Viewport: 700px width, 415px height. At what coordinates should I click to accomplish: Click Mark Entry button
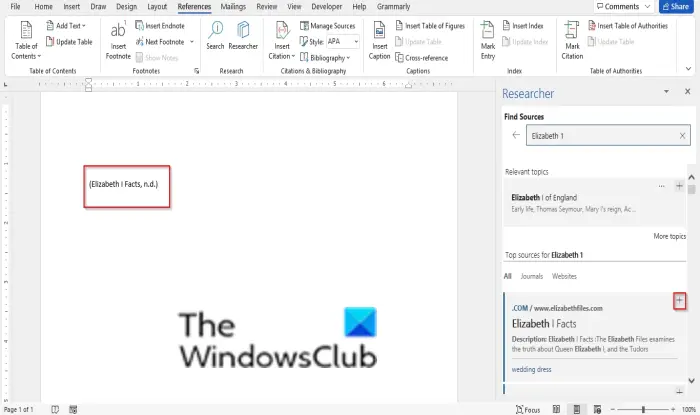488,41
